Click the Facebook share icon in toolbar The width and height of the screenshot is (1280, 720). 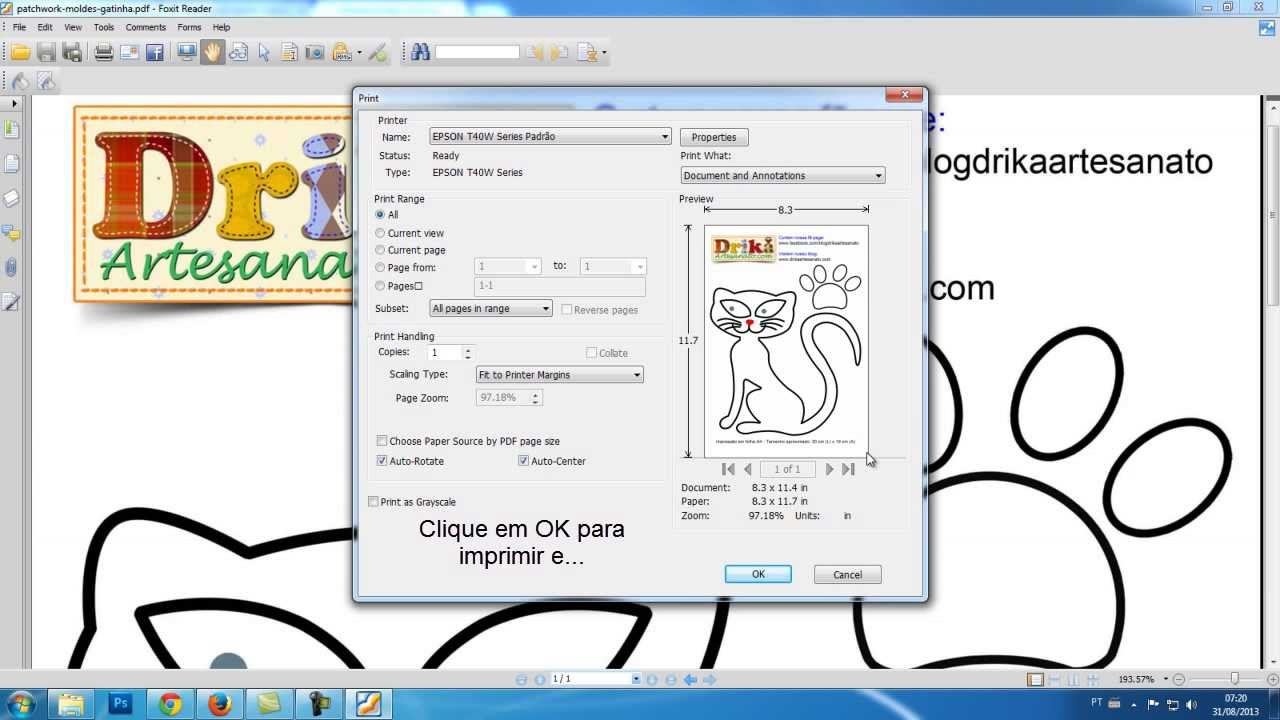point(155,52)
